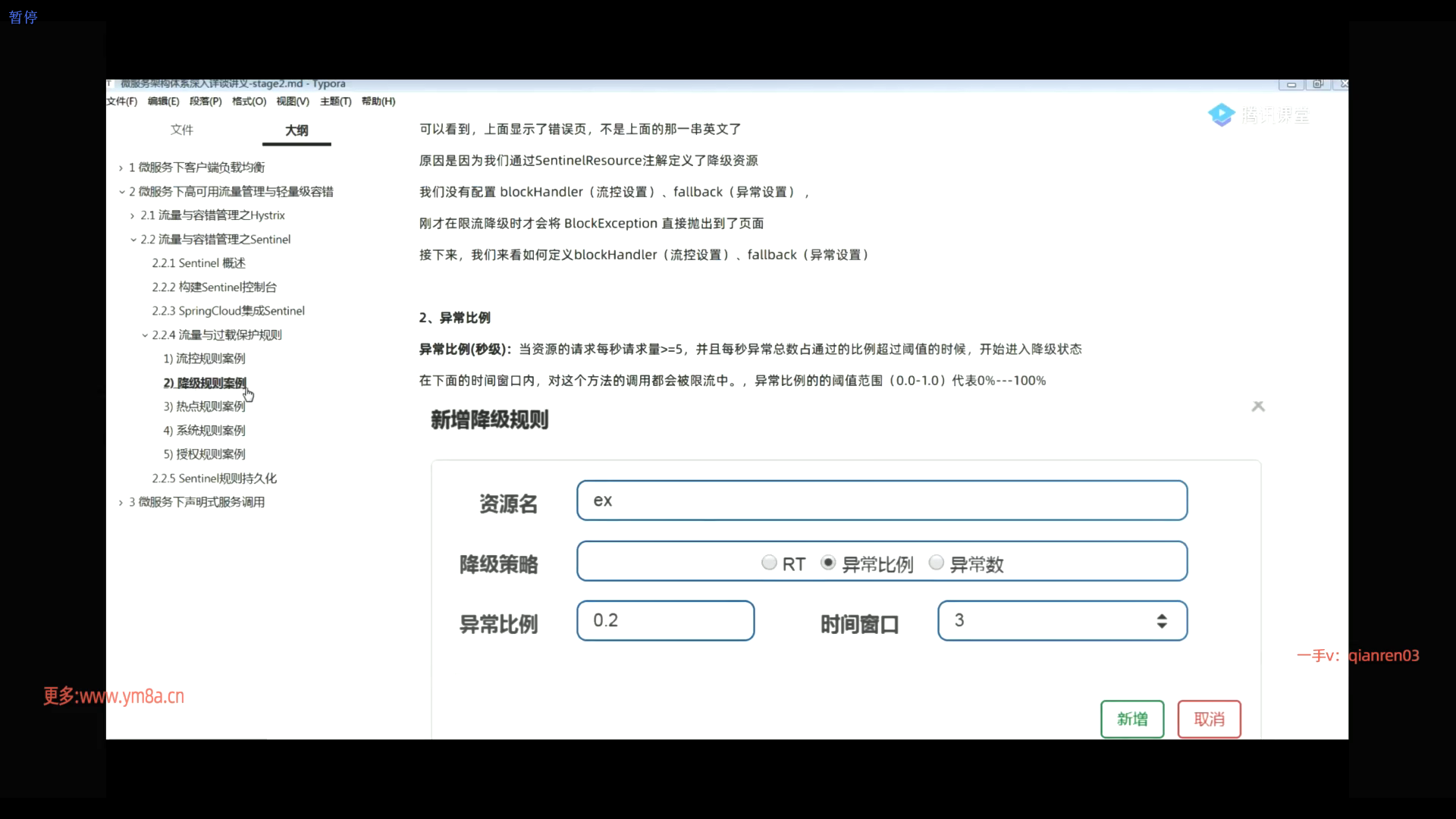
Task: Choose the 异常数 radio option
Action: [x=937, y=563]
